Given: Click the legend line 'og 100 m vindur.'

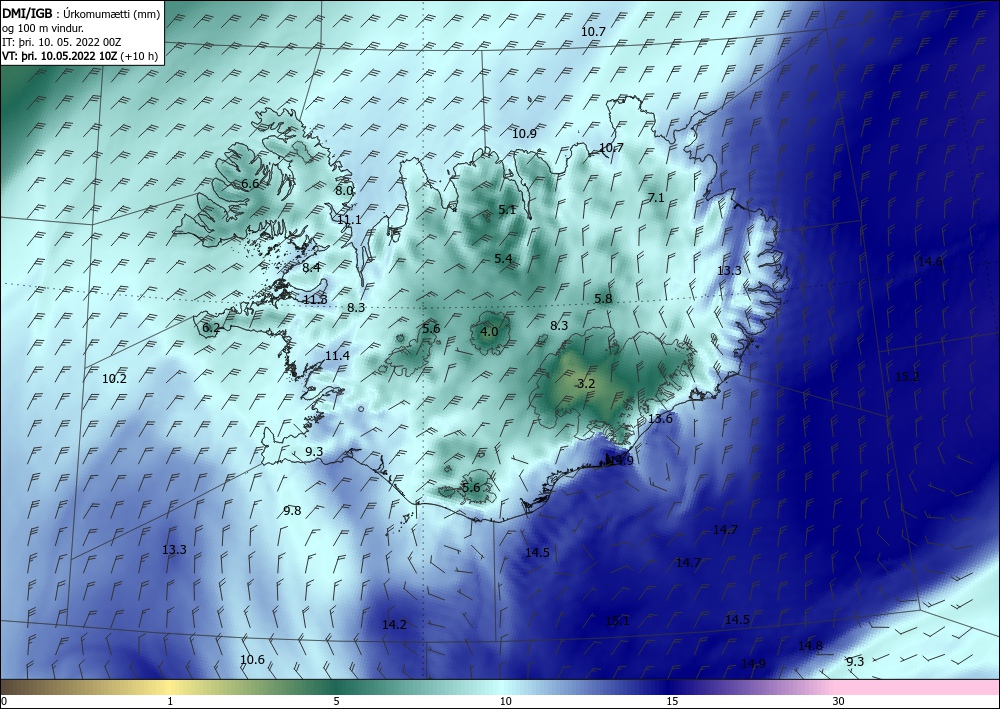Looking at the screenshot, I should [43, 28].
